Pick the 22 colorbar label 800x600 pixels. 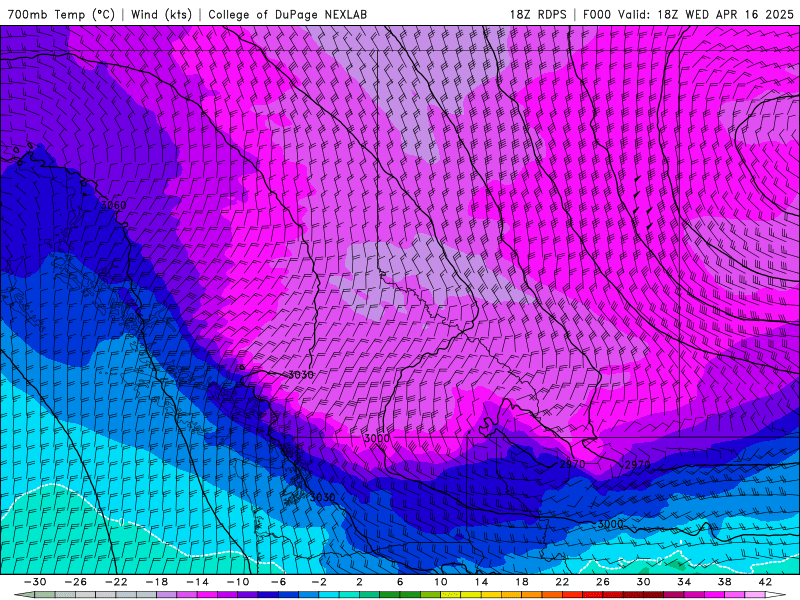click(562, 582)
